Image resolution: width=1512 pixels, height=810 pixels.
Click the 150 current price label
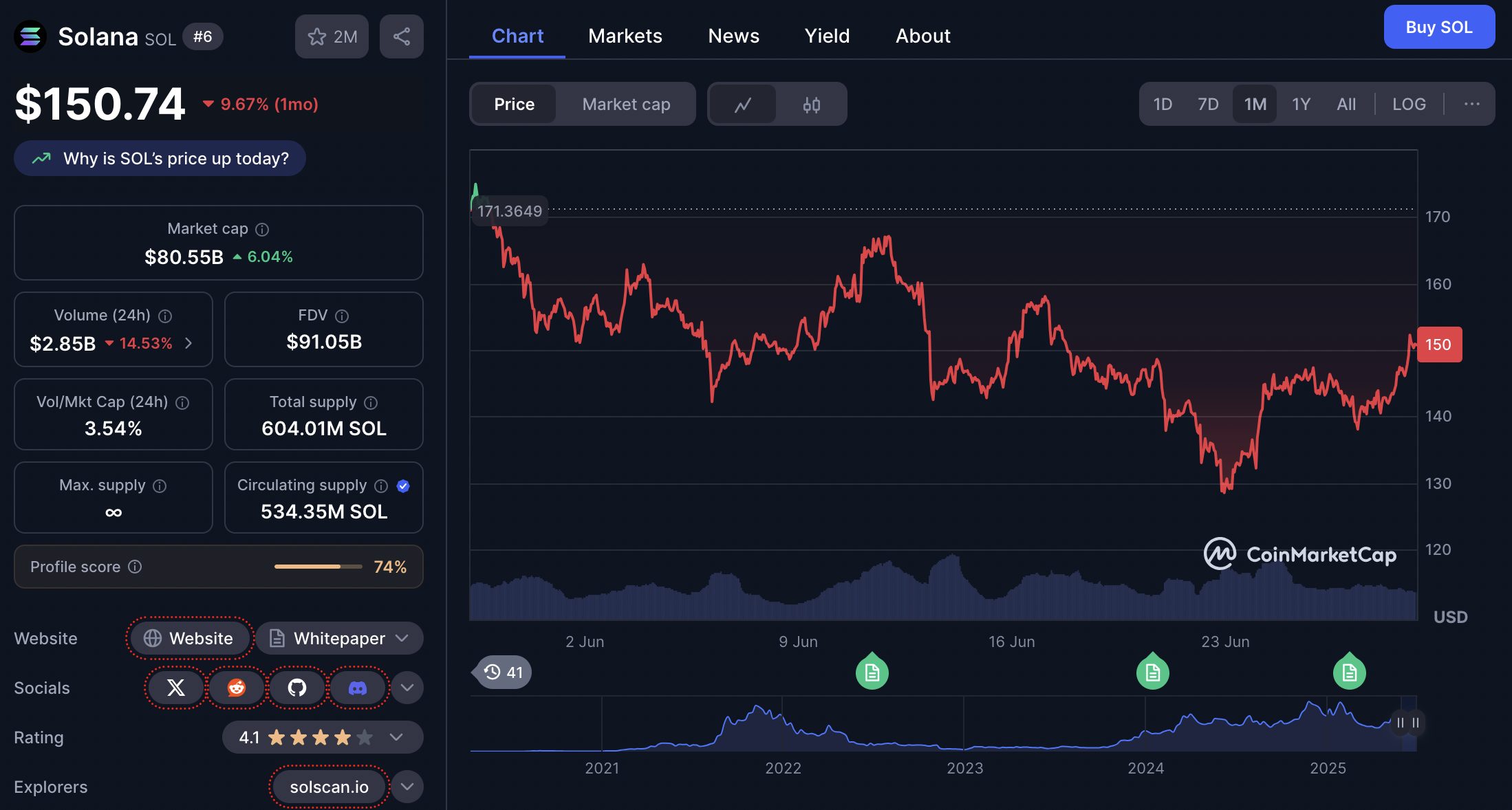click(1439, 344)
